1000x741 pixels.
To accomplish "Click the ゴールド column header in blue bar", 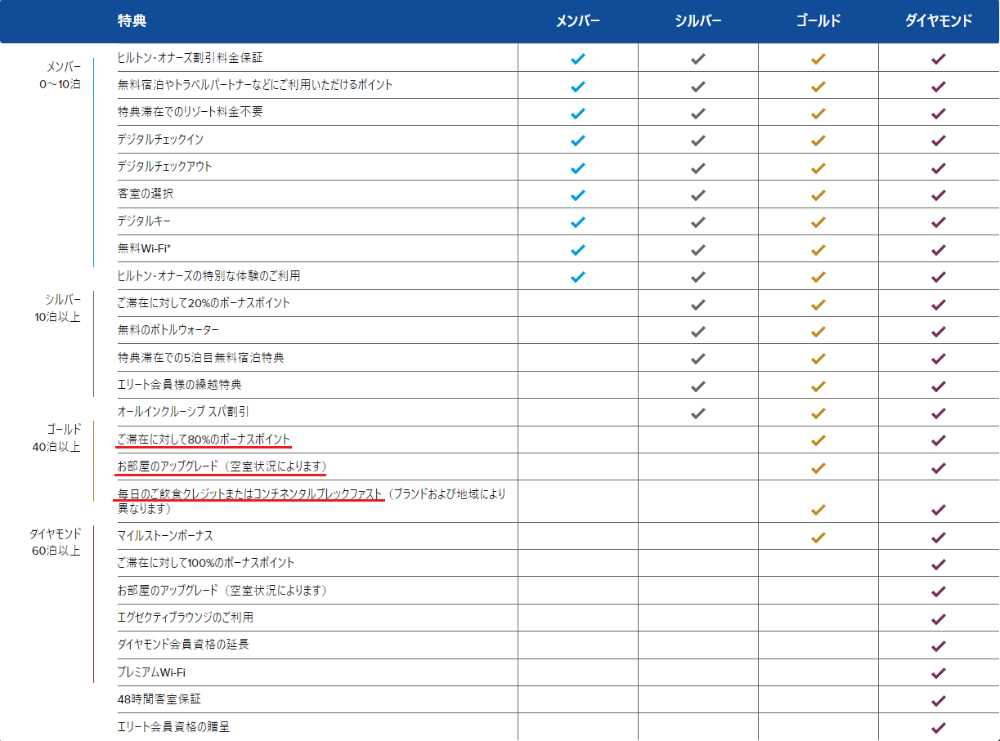I will tap(818, 21).
